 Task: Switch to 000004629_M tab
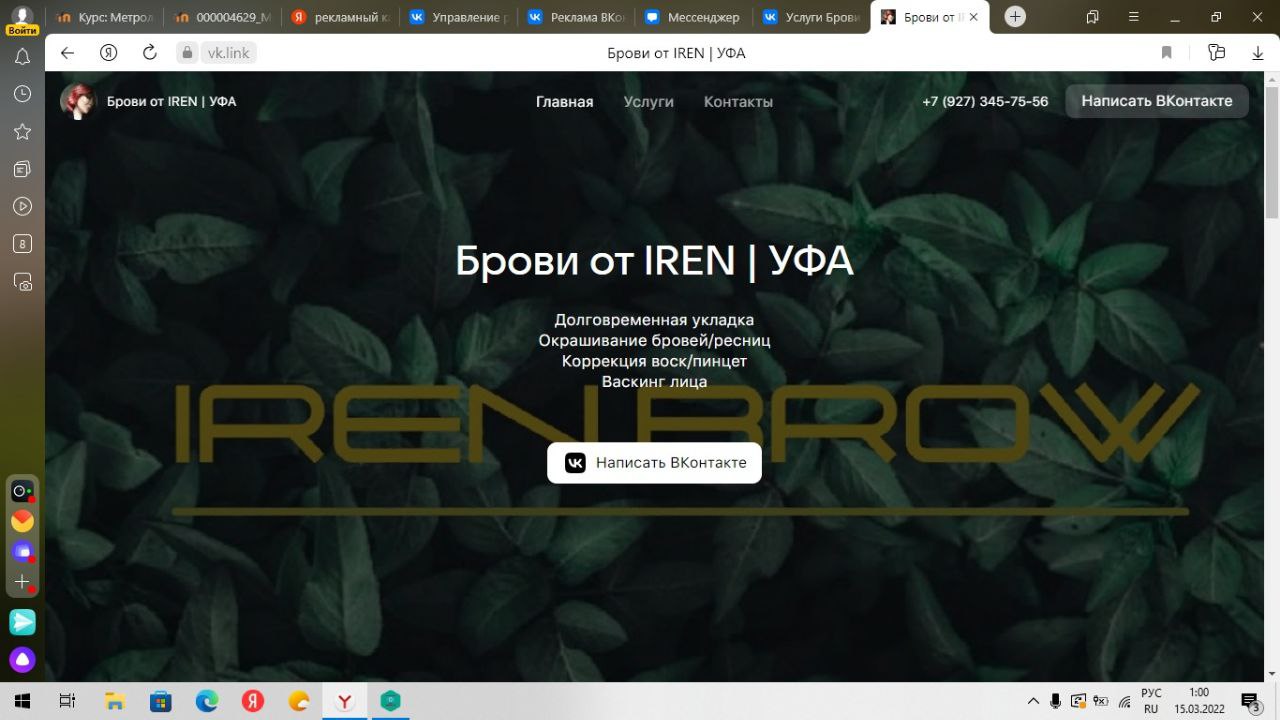point(223,17)
